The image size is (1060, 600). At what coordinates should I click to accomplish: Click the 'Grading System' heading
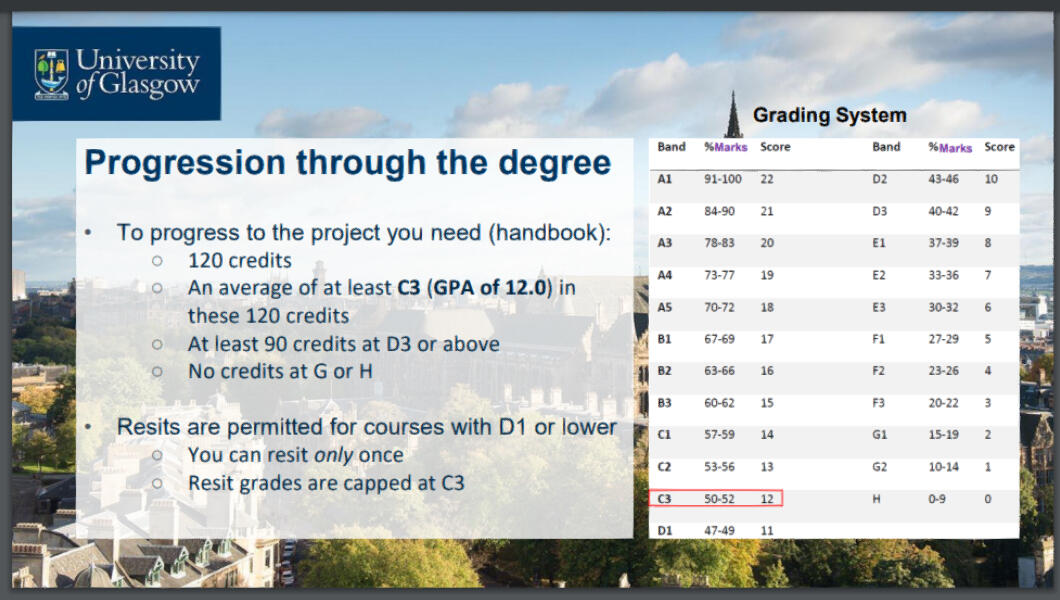click(829, 115)
